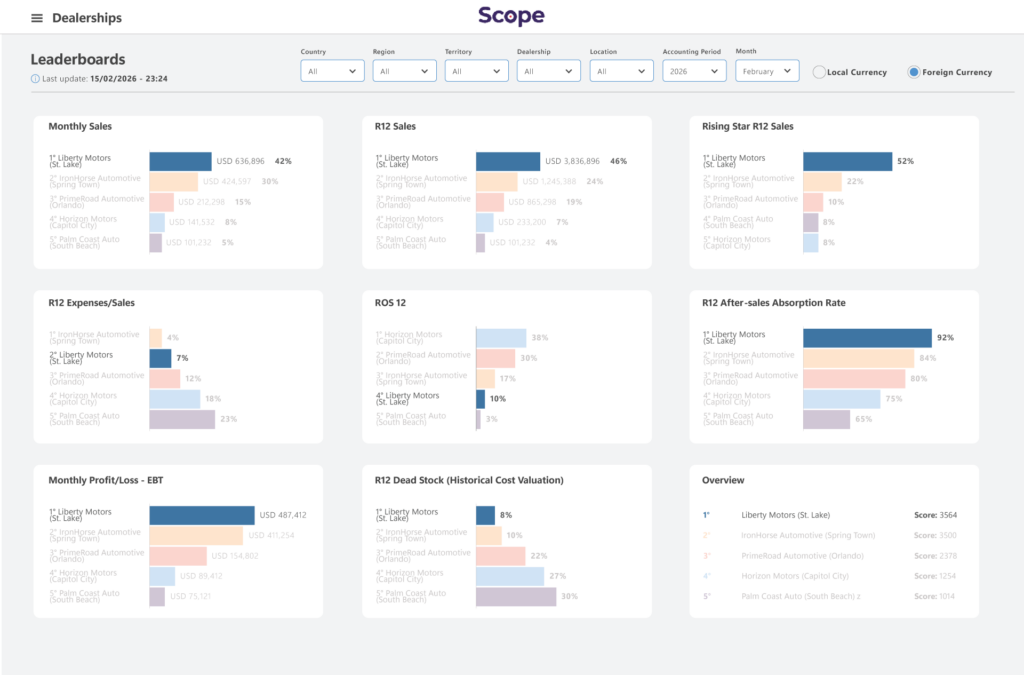Click R12 After-sales Absorption Rate title
Image resolution: width=1024 pixels, height=675 pixels.
(773, 303)
